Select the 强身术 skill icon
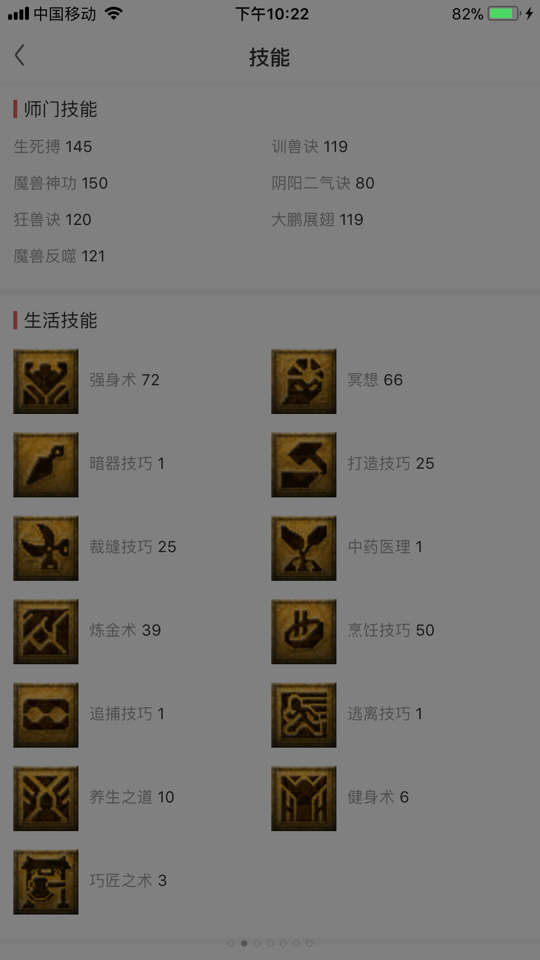 point(46,381)
